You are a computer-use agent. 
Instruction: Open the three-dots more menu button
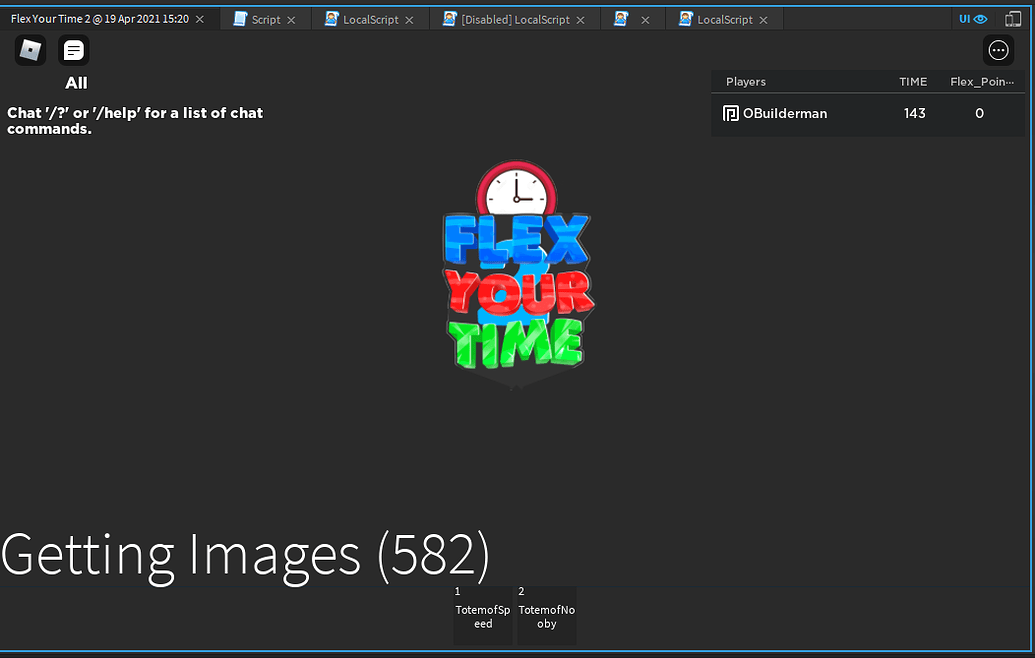coord(998,50)
